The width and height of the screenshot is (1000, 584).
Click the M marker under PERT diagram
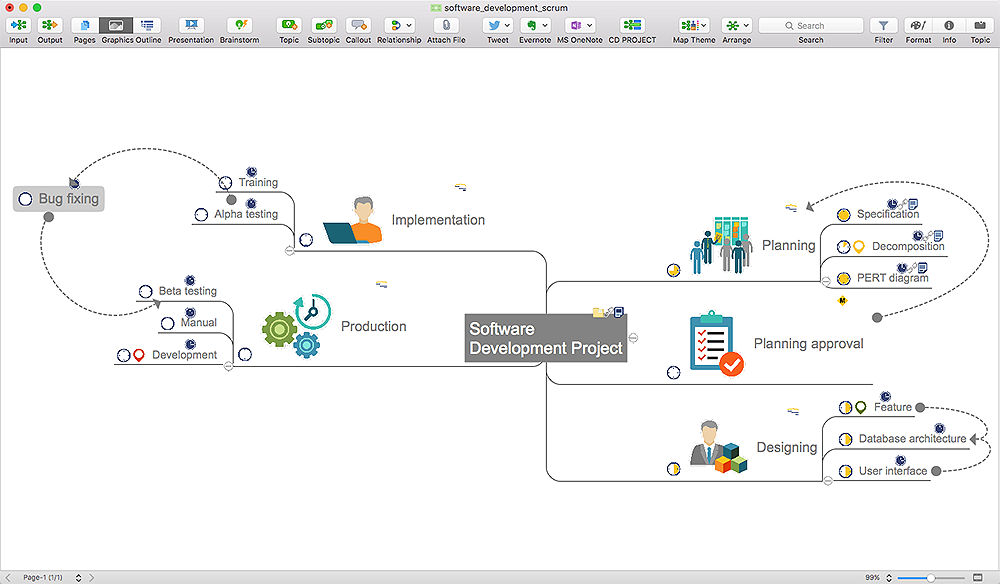(842, 300)
